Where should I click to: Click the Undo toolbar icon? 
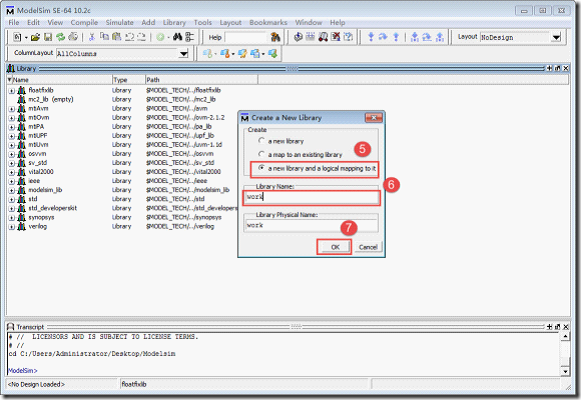click(129, 37)
